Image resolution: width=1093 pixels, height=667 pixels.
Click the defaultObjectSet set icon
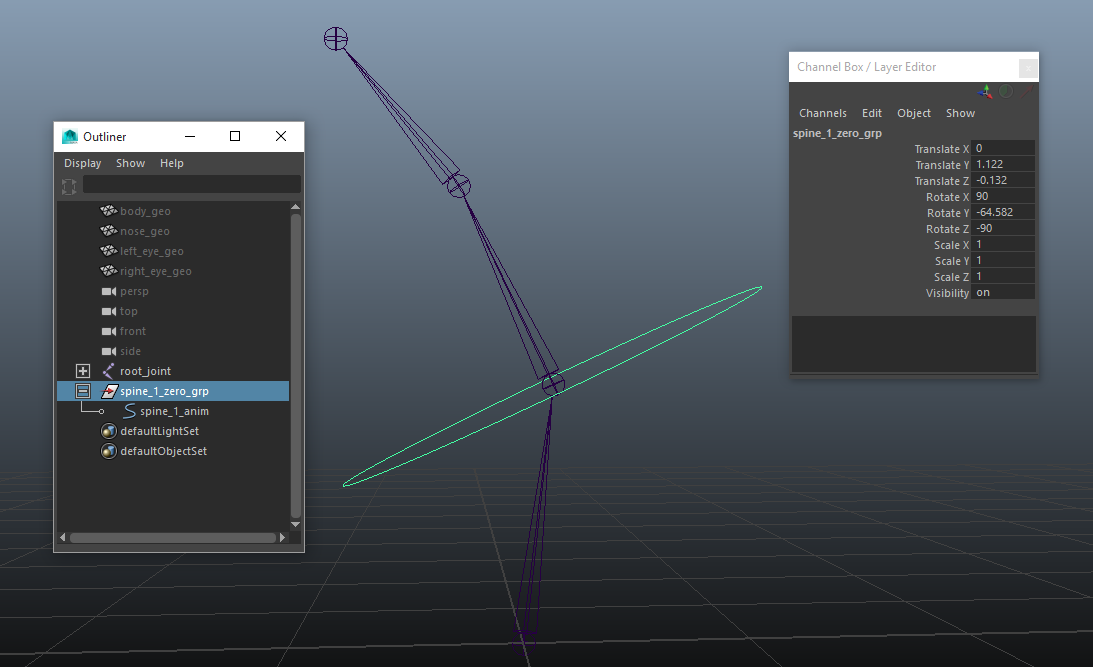(x=109, y=451)
